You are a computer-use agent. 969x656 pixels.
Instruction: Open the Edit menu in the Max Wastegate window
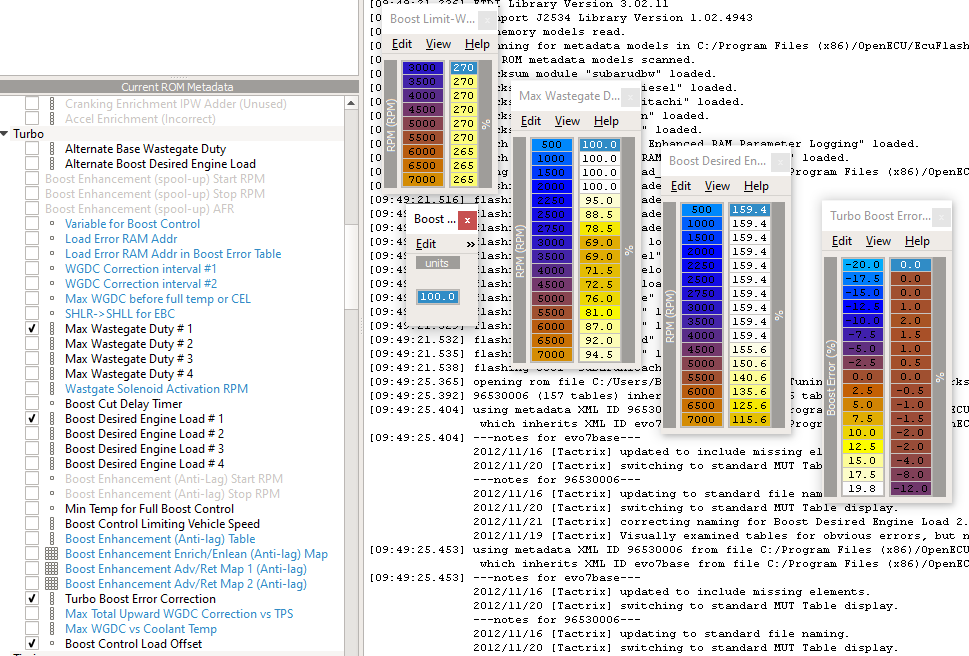[531, 121]
